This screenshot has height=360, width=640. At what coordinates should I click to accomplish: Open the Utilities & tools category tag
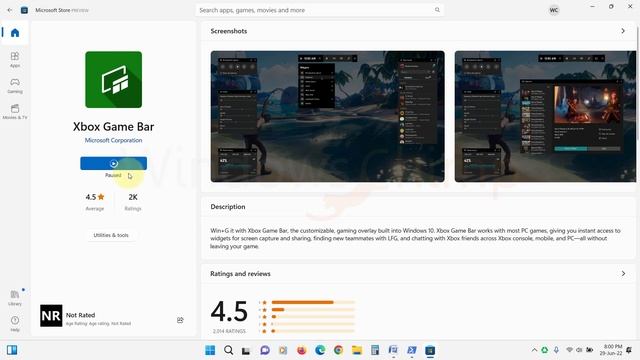111,235
